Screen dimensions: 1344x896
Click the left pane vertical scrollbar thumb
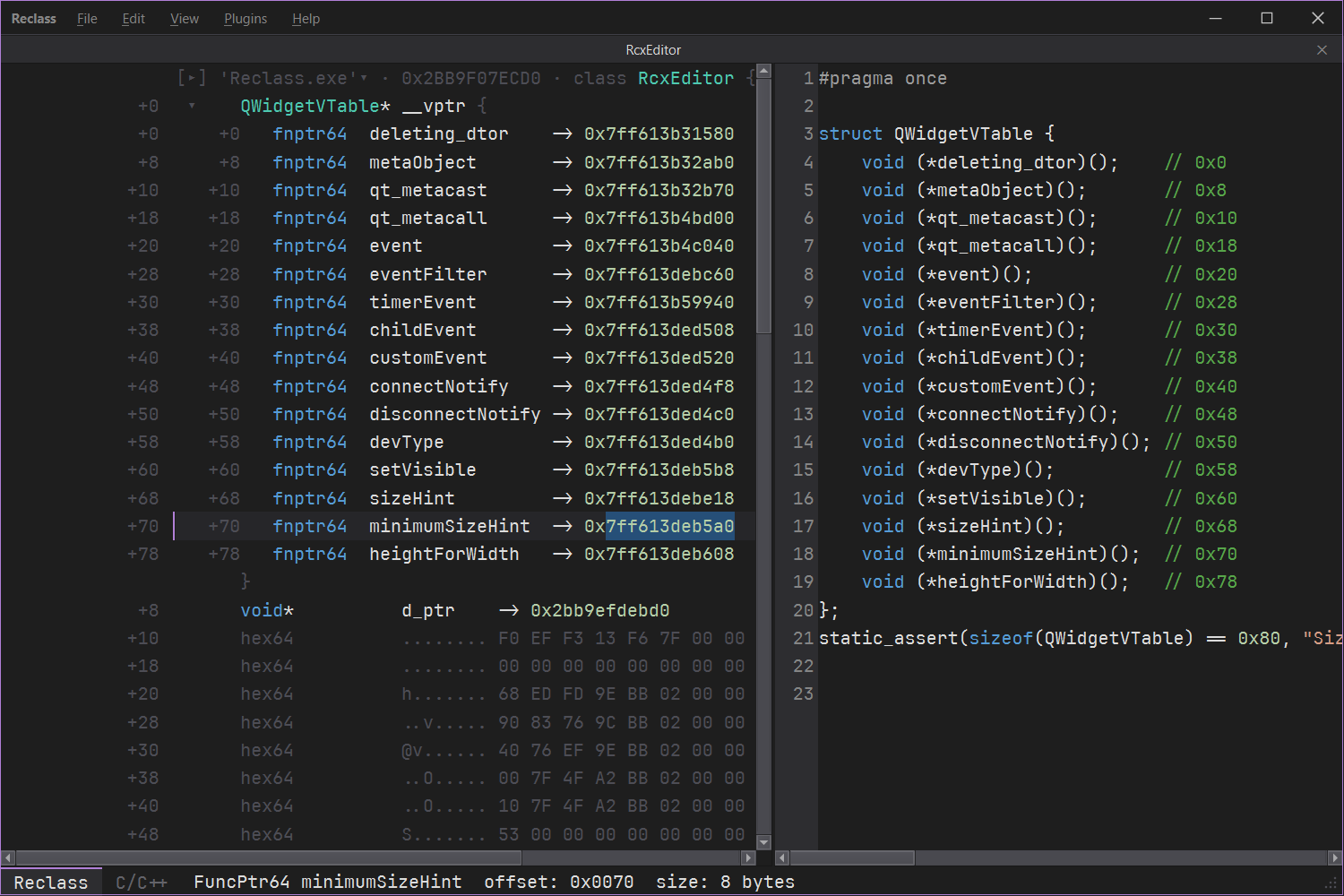coord(763,206)
